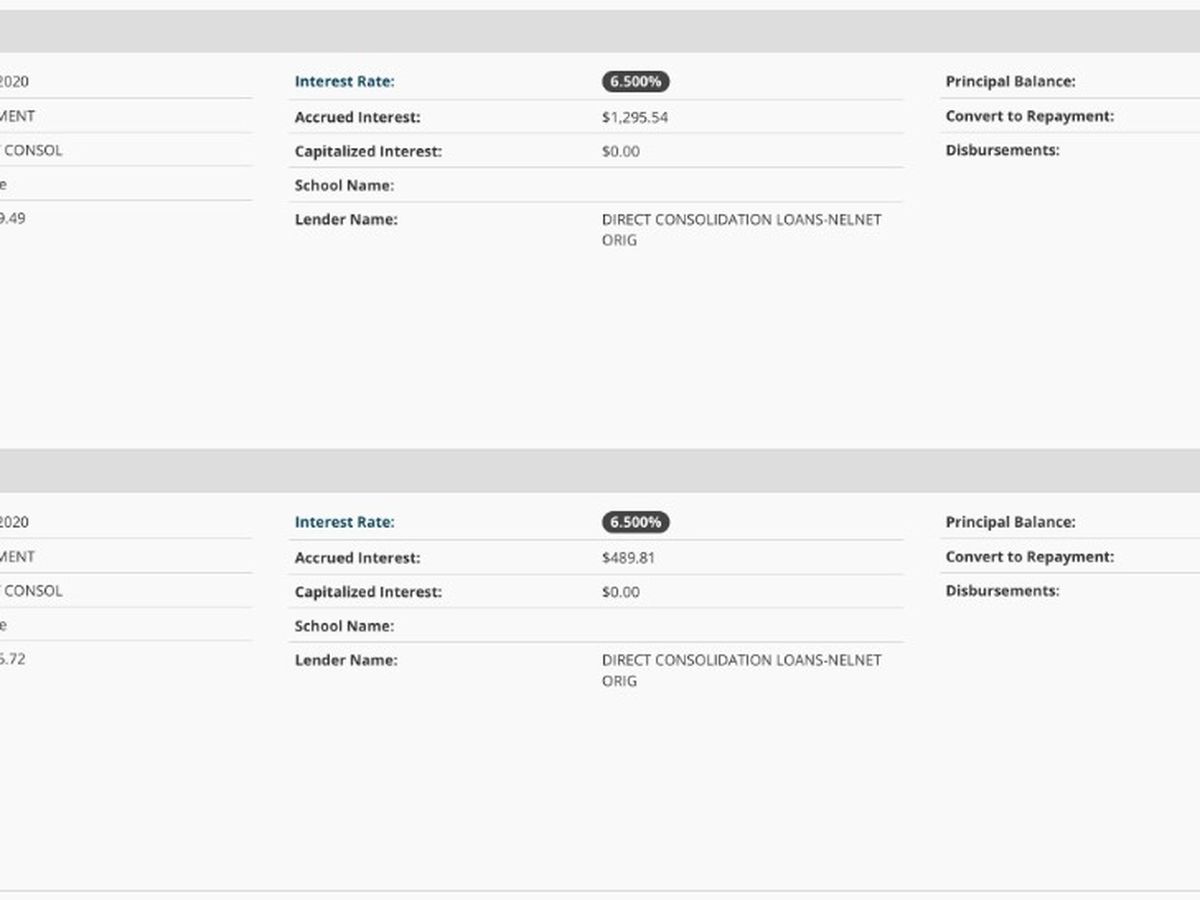Screen dimensions: 1200x900
Task: Click Principal Balance label in the upper loan
Action: 1010,82
